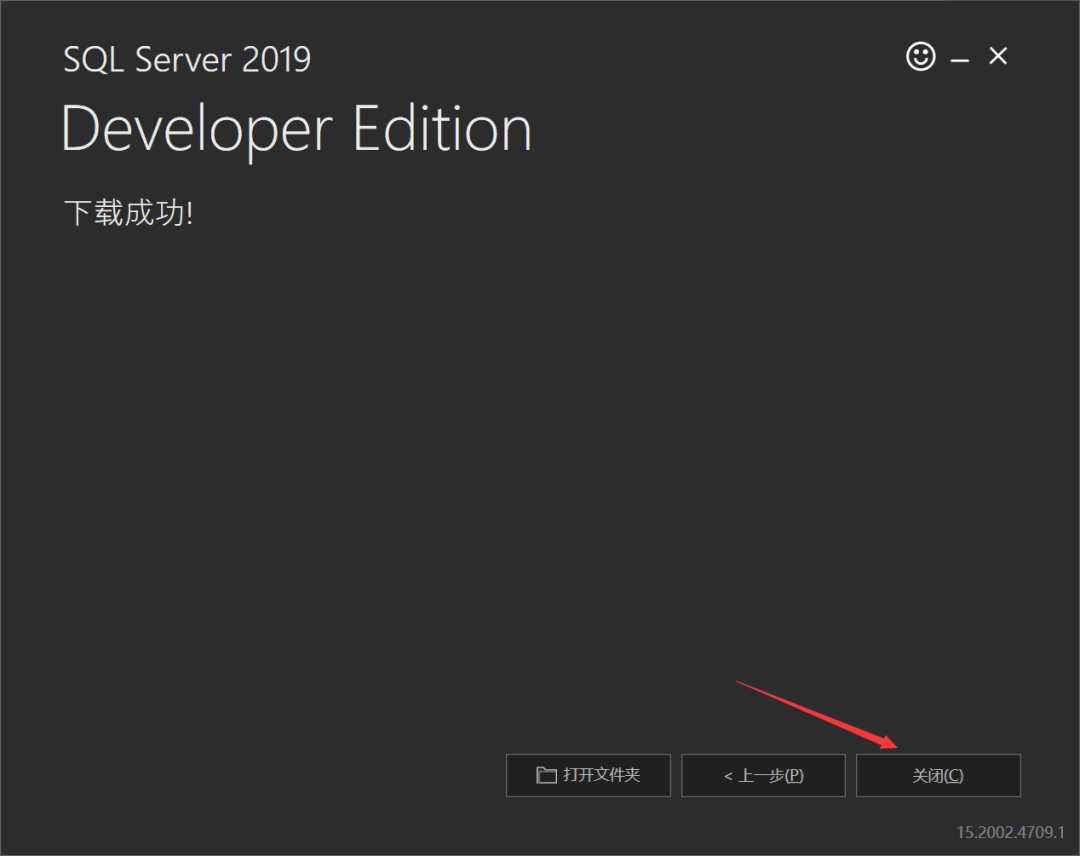Click the SQL Server 2019 title
The height and width of the screenshot is (856, 1080).
(x=187, y=59)
